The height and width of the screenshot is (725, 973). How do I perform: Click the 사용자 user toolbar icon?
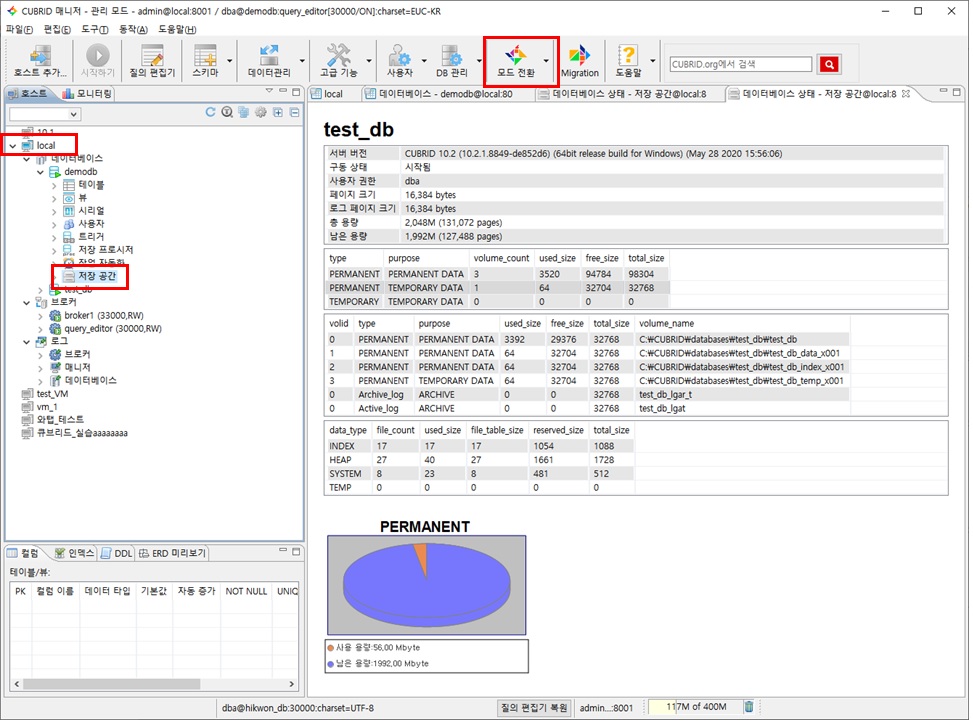click(x=399, y=61)
